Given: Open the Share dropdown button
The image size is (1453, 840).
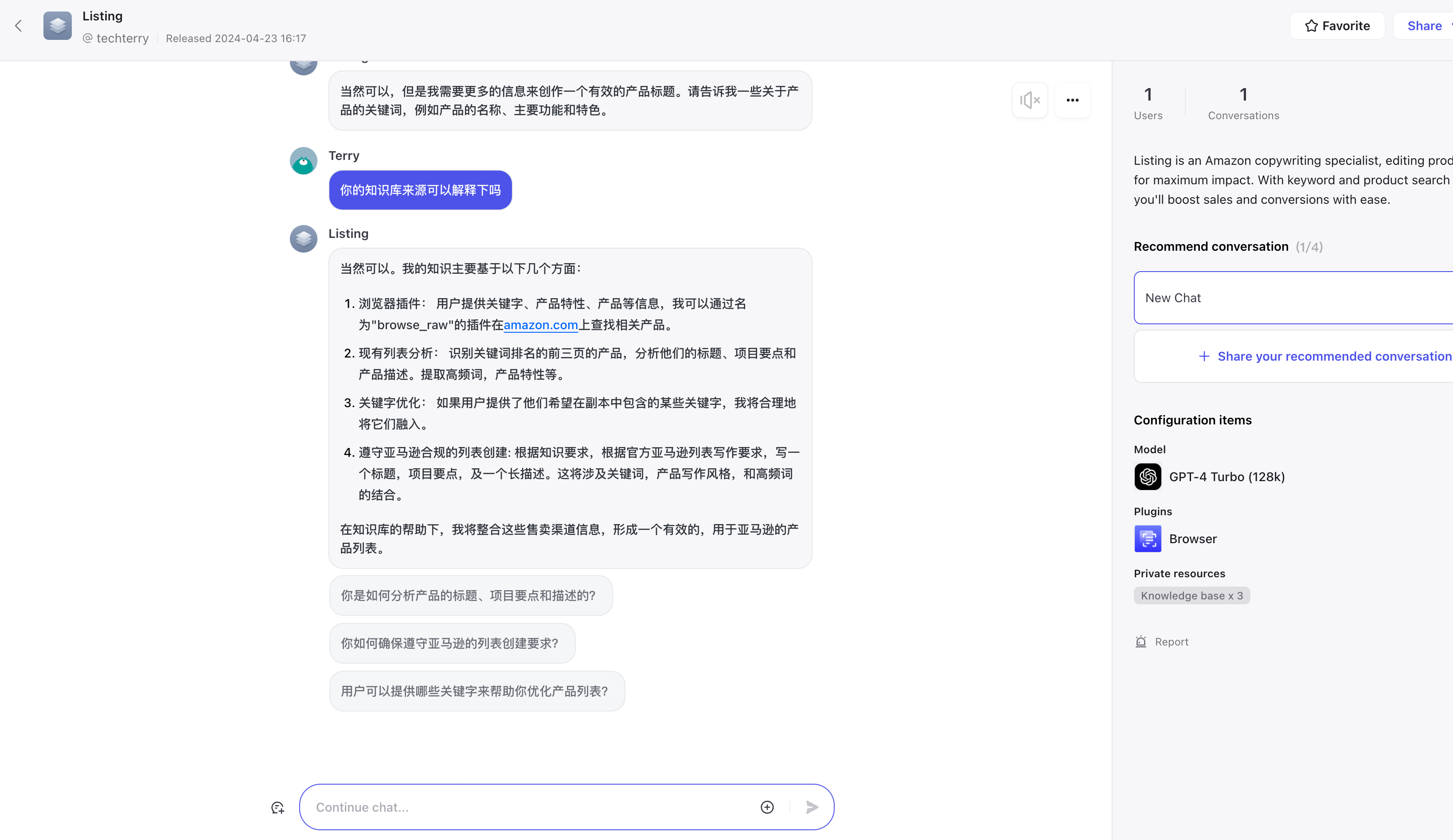Looking at the screenshot, I should click(1424, 26).
